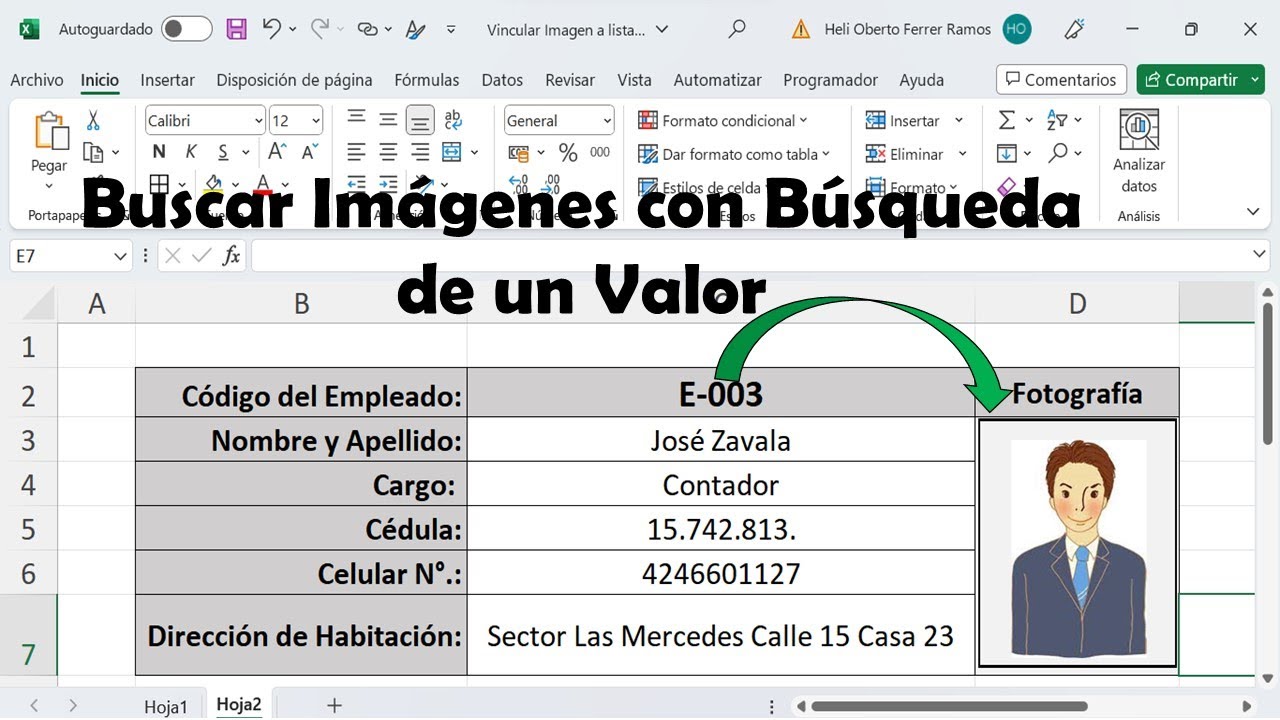Open the Programador tab
The width and height of the screenshot is (1280, 720).
click(x=830, y=80)
